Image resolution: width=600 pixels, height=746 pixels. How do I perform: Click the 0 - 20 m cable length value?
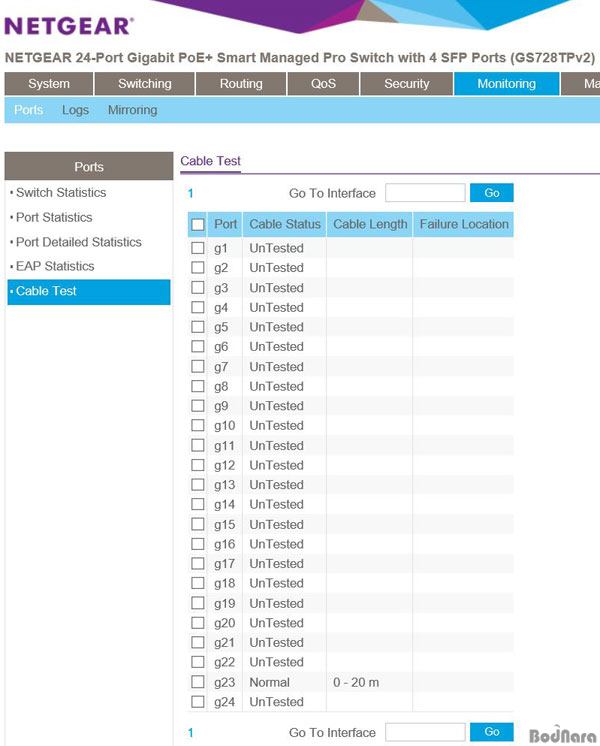point(356,682)
